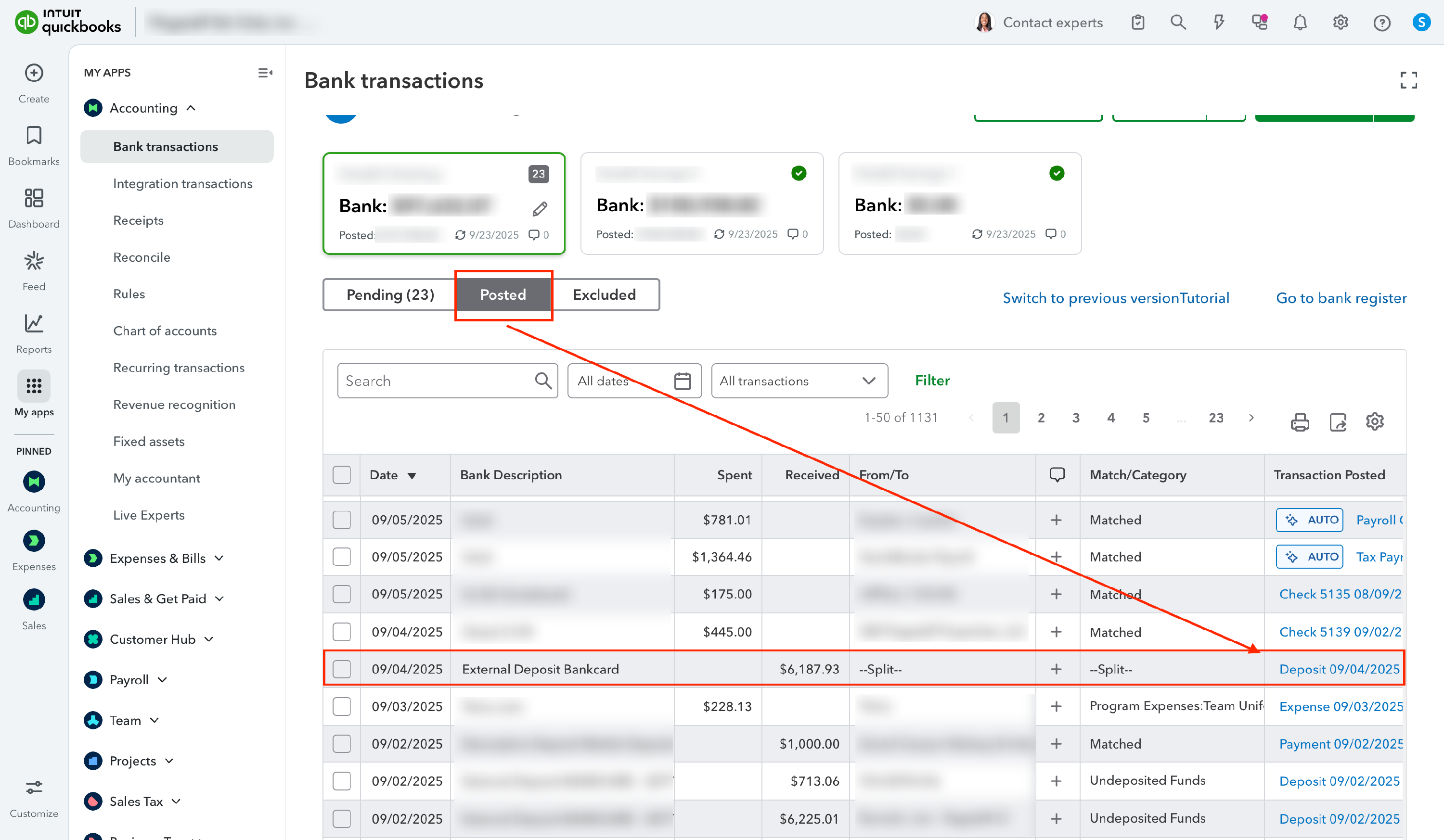Image resolution: width=1444 pixels, height=840 pixels.
Task: Click the fullscreen expand icon
Action: [1408, 80]
